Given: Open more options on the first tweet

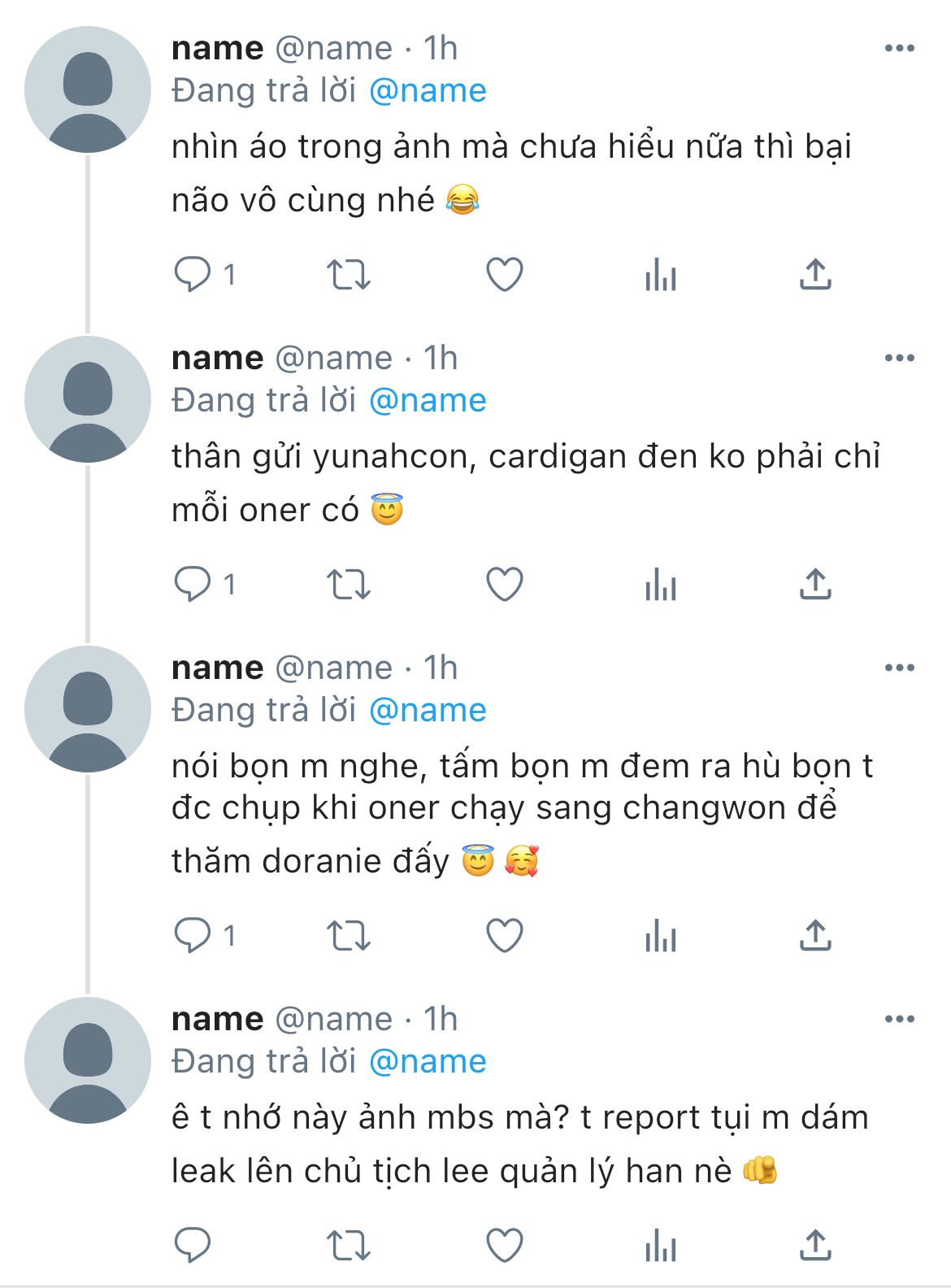Looking at the screenshot, I should coord(899,49).
